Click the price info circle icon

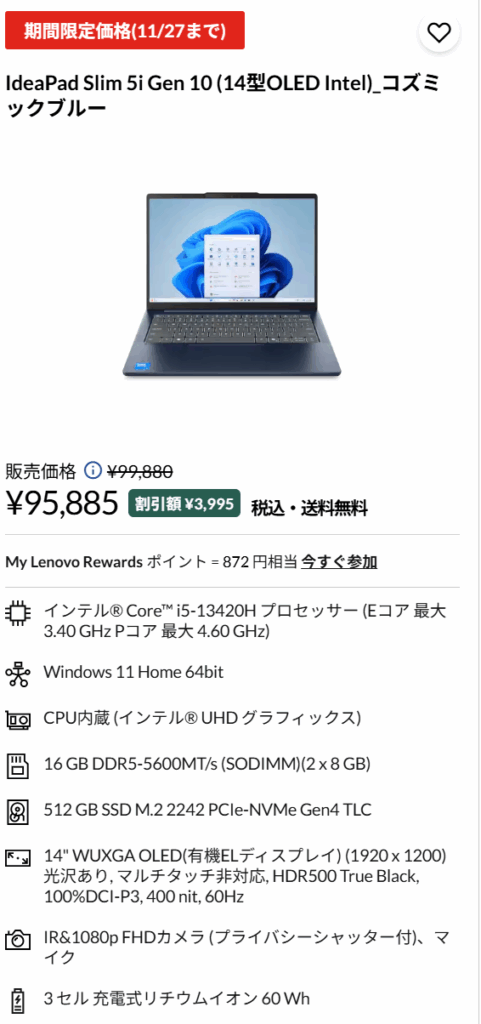[x=93, y=470]
